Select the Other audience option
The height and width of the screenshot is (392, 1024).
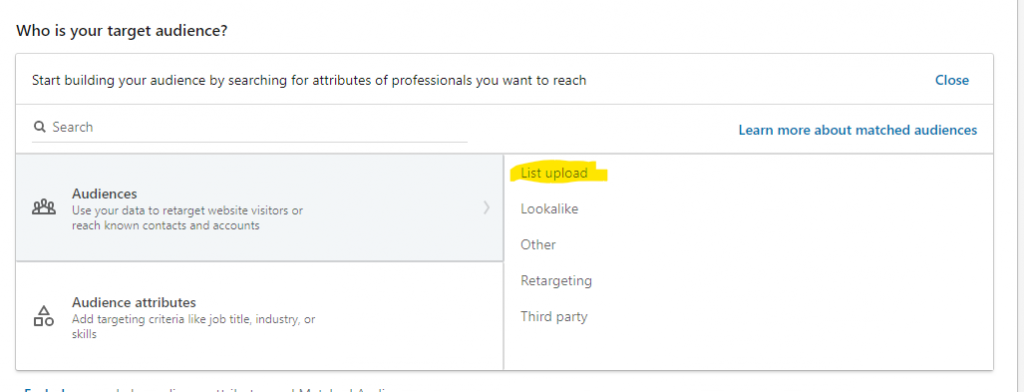pyautogui.click(x=538, y=245)
